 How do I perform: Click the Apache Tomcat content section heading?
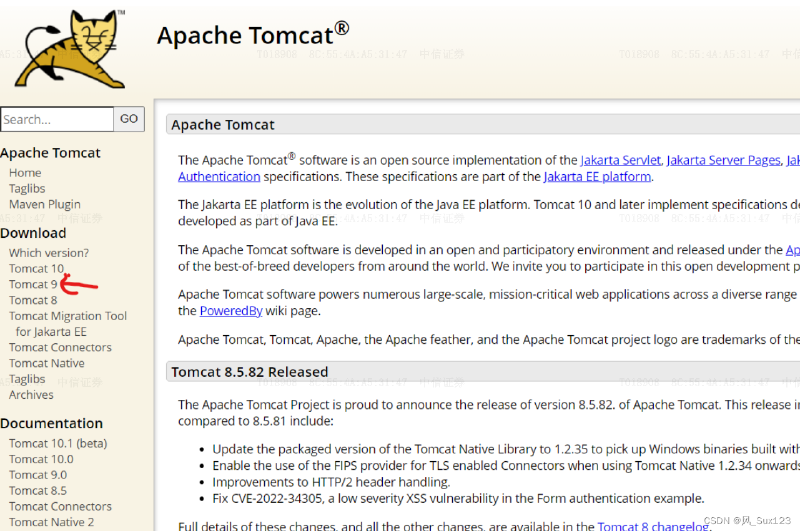[x=223, y=125]
